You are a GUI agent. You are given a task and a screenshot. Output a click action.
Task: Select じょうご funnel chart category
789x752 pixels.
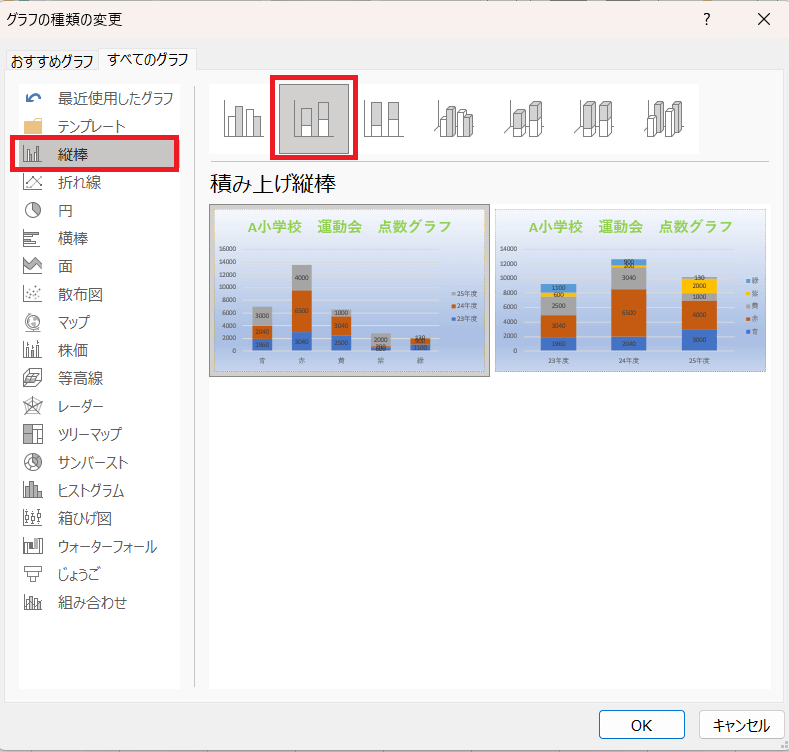[99, 574]
